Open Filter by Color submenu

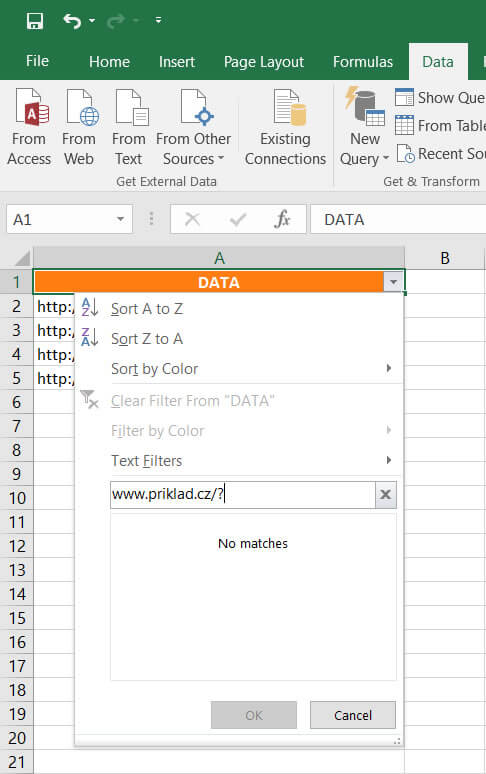[x=240, y=431]
